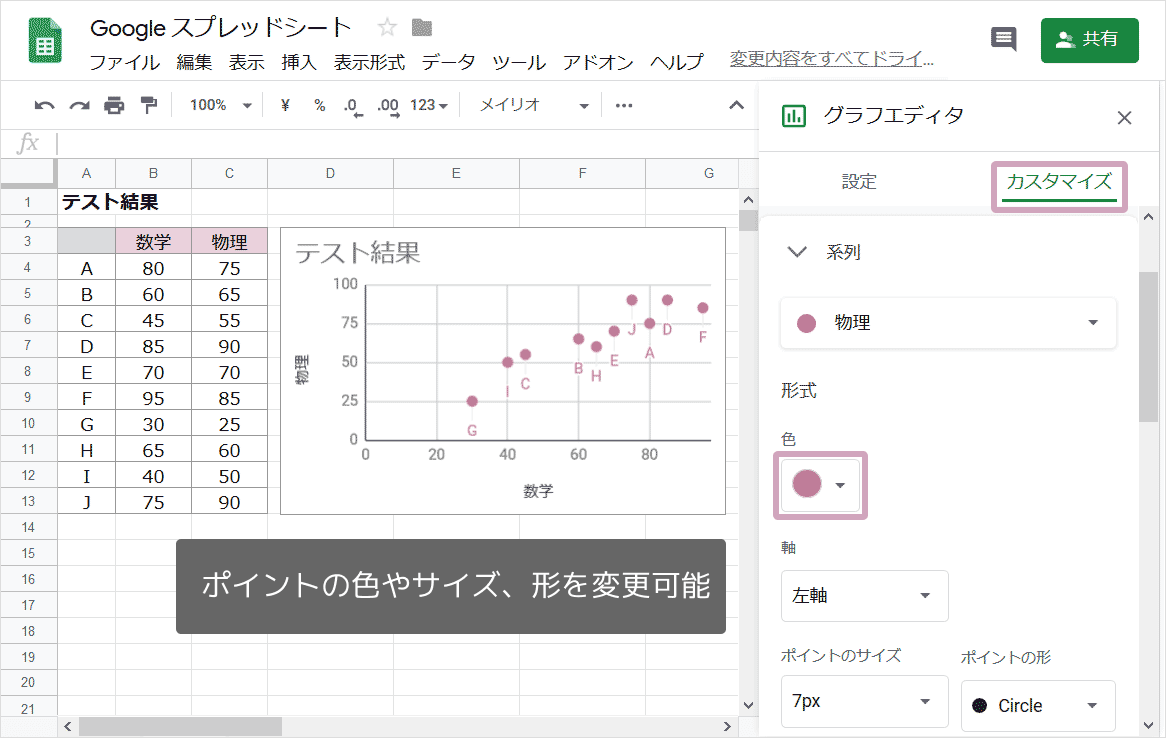Click the more toolbar options ellipsis
The height and width of the screenshot is (738, 1166).
(624, 105)
